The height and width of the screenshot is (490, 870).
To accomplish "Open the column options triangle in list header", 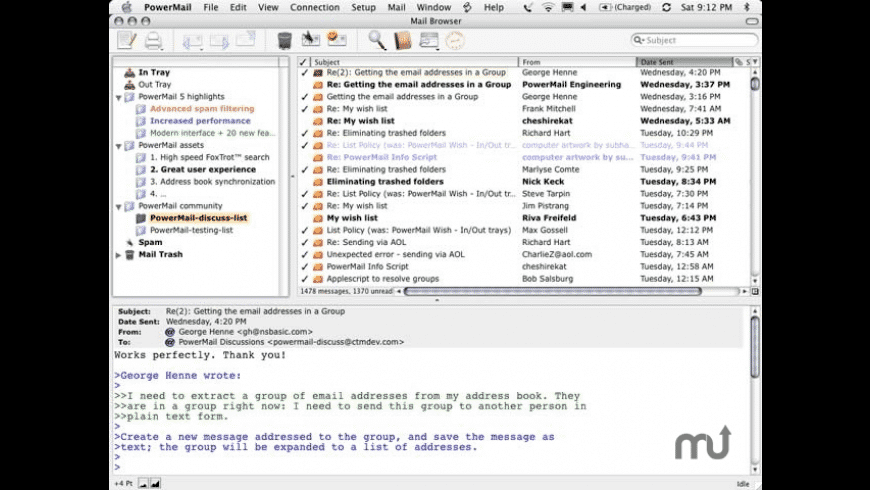I will coord(755,62).
